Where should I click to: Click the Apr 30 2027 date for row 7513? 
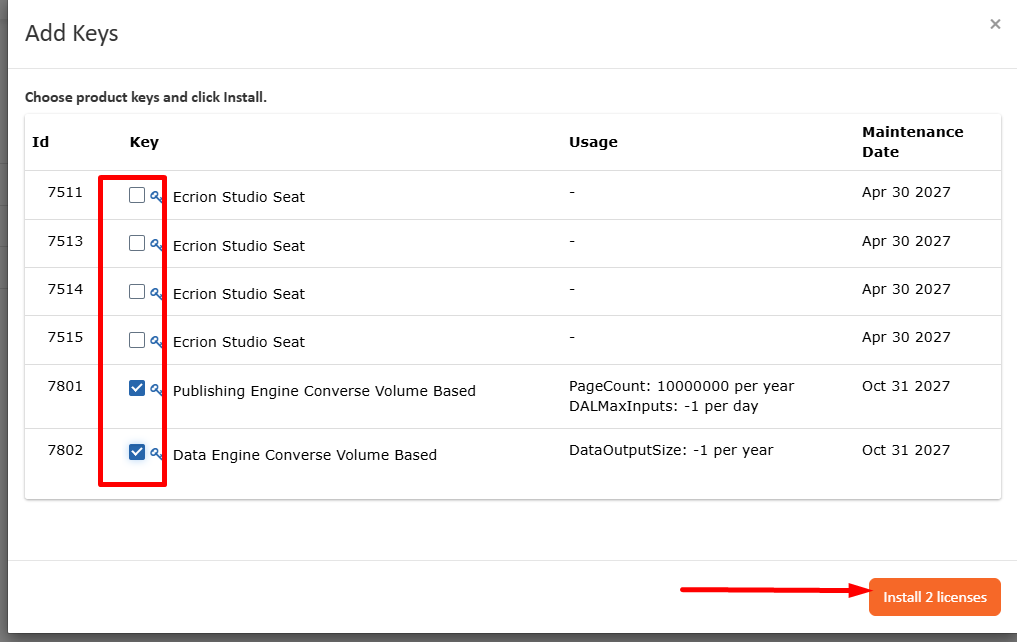[906, 241]
